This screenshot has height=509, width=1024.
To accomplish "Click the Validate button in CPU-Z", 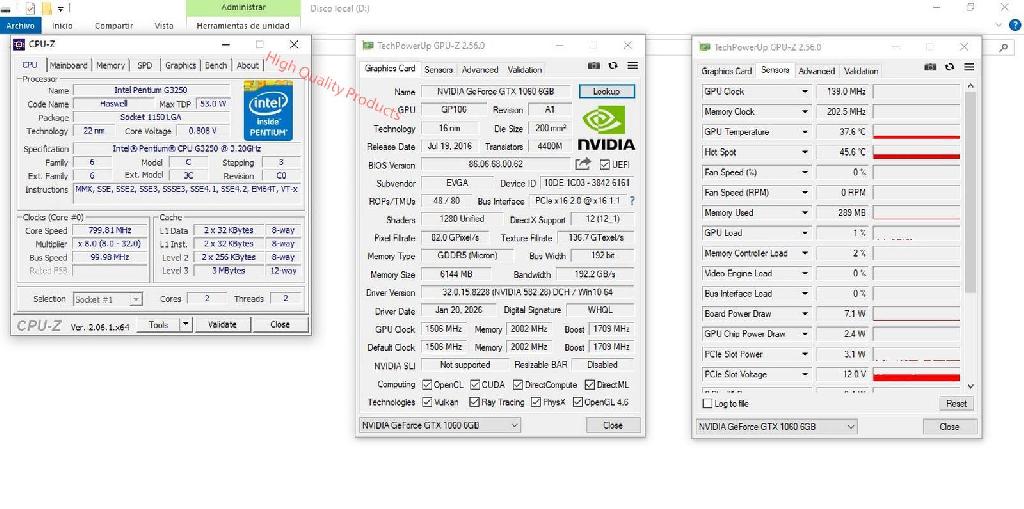I will coord(221,324).
